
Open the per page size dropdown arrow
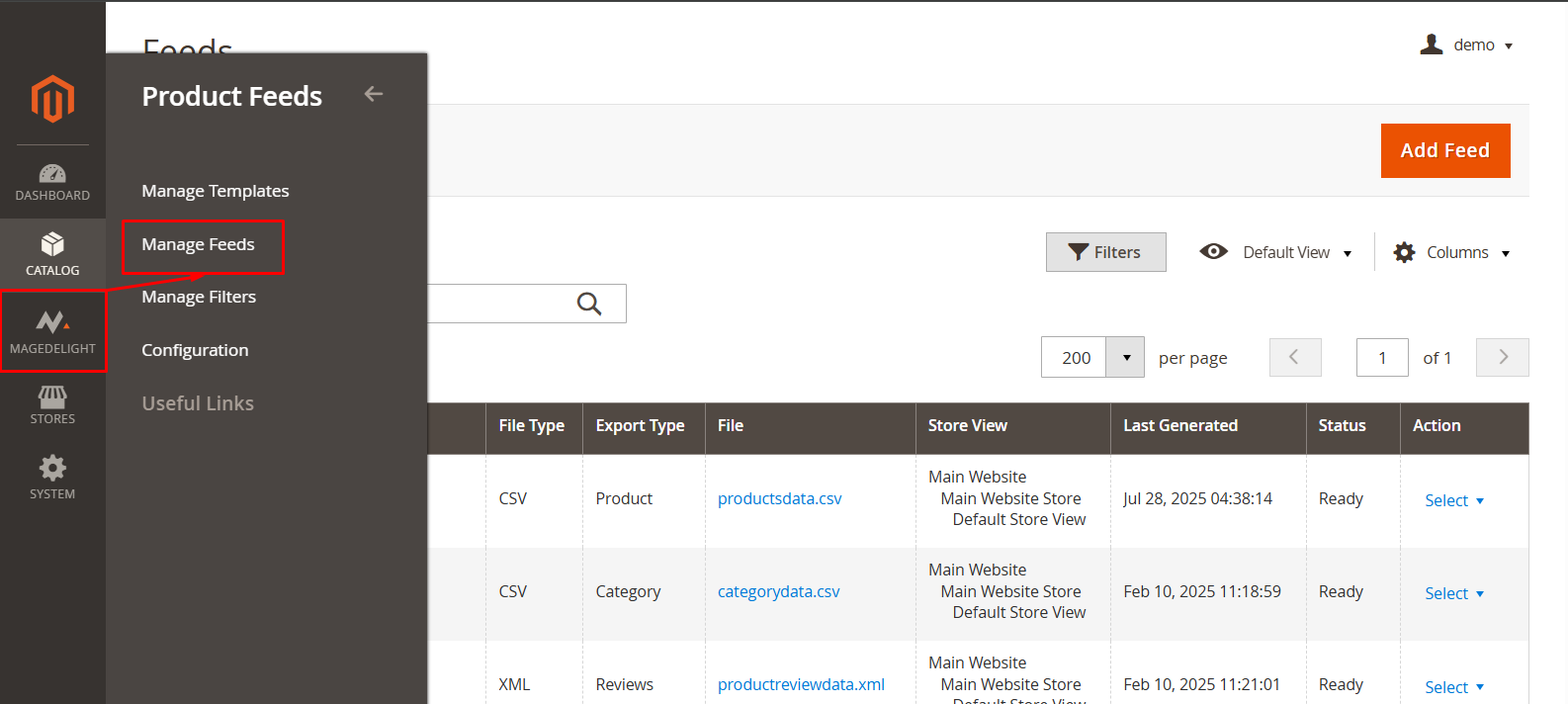pyautogui.click(x=1126, y=357)
